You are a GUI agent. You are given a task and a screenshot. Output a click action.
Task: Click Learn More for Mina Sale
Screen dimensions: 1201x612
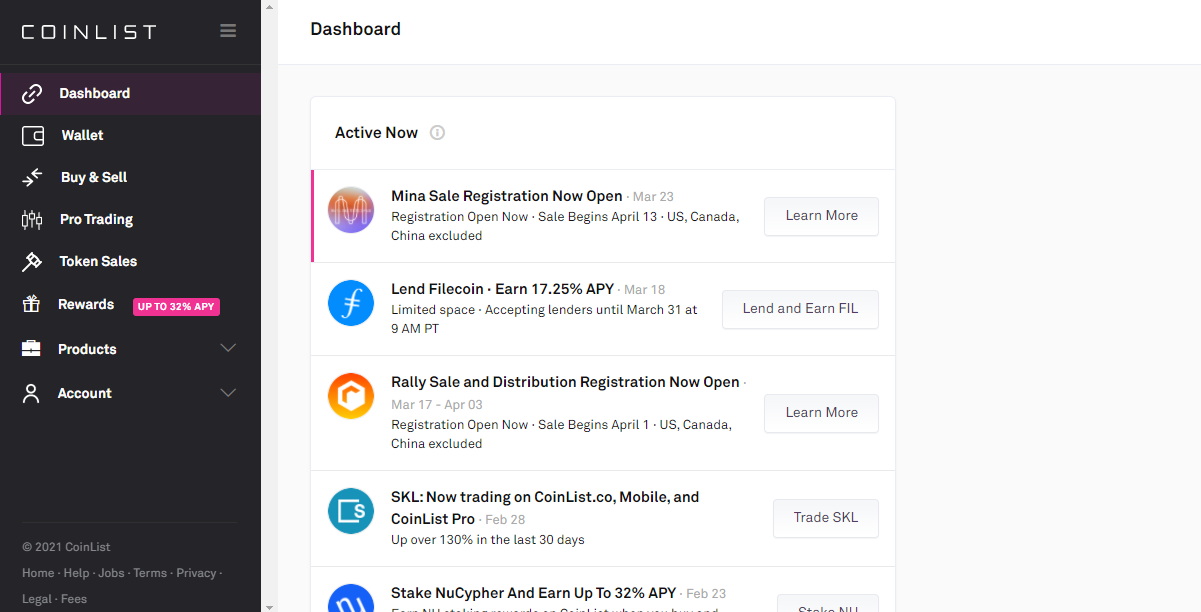821,216
